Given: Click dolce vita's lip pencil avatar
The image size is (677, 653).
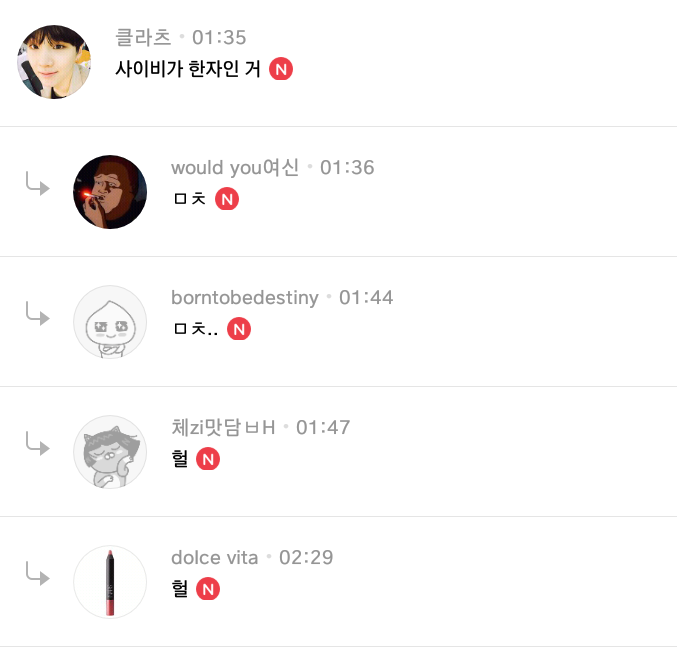Looking at the screenshot, I should coord(110,582).
